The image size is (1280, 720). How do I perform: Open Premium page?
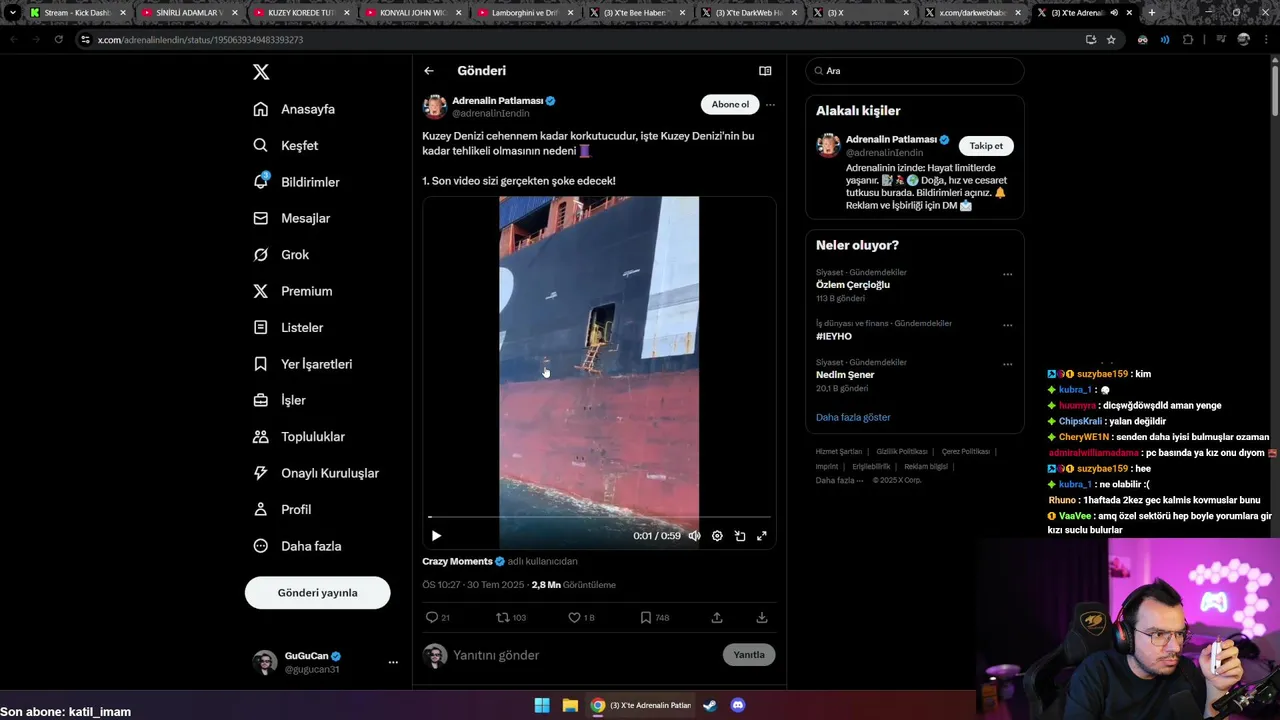pos(292,291)
